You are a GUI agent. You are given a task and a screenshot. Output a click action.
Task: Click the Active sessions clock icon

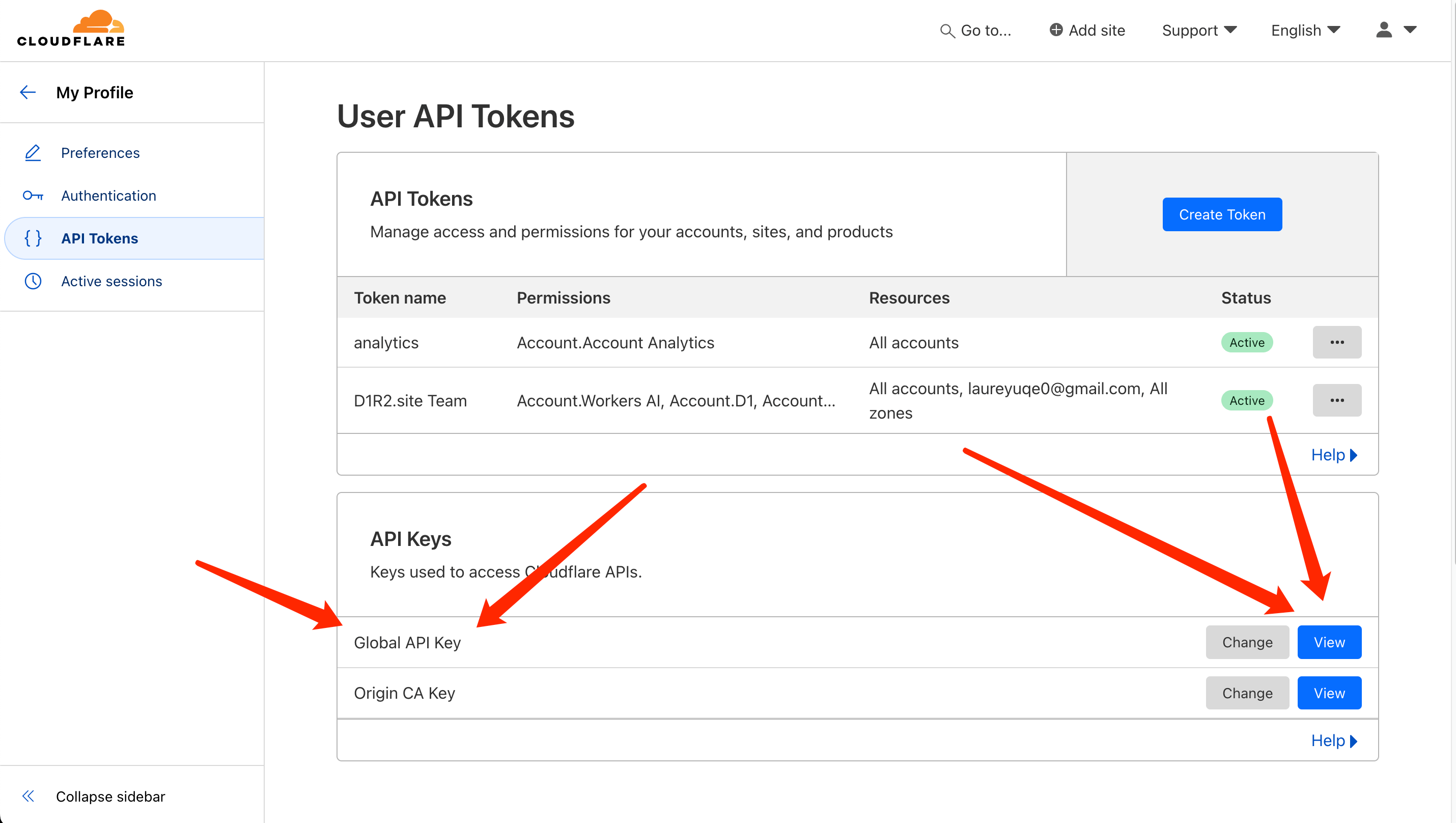32,281
